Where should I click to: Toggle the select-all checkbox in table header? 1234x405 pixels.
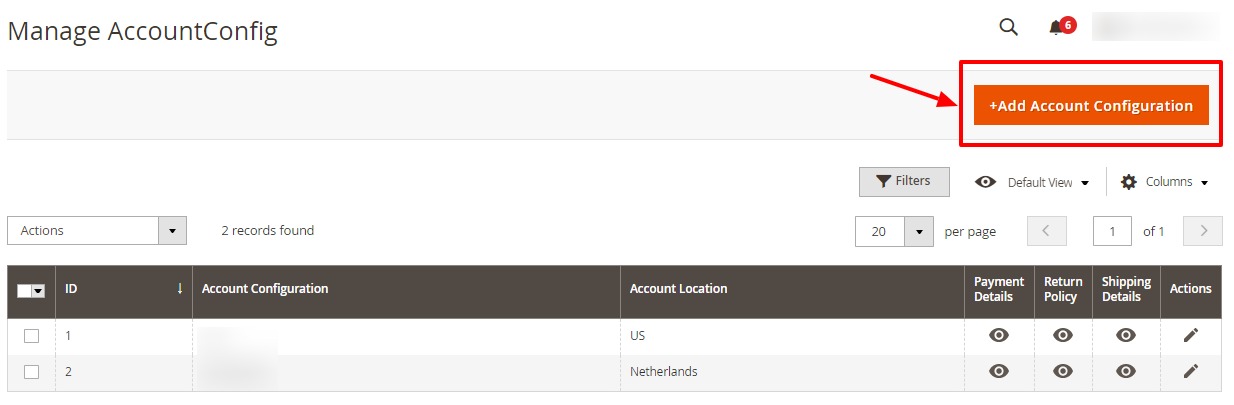coord(25,290)
